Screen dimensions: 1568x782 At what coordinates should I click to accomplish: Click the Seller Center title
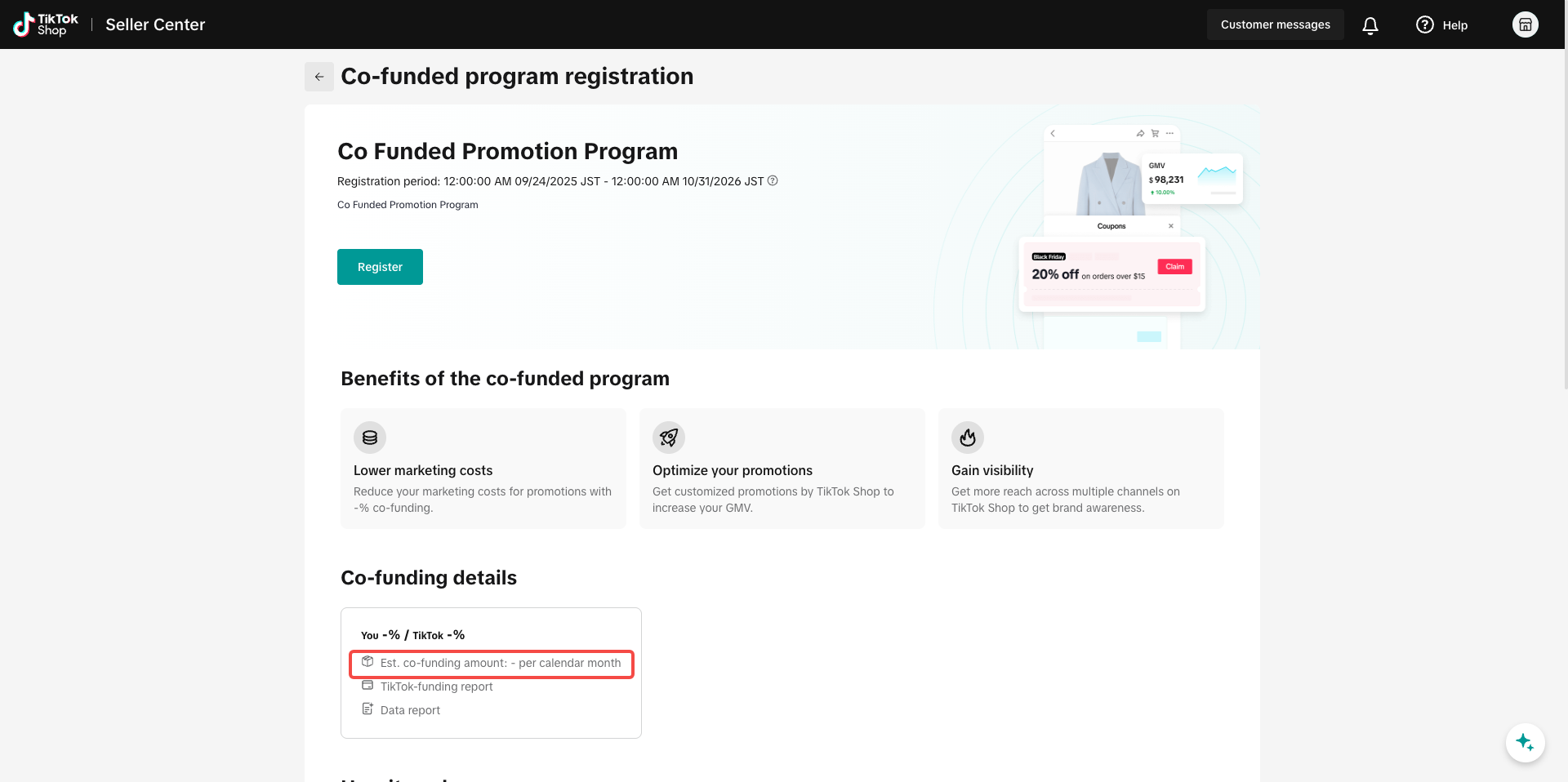click(x=155, y=24)
